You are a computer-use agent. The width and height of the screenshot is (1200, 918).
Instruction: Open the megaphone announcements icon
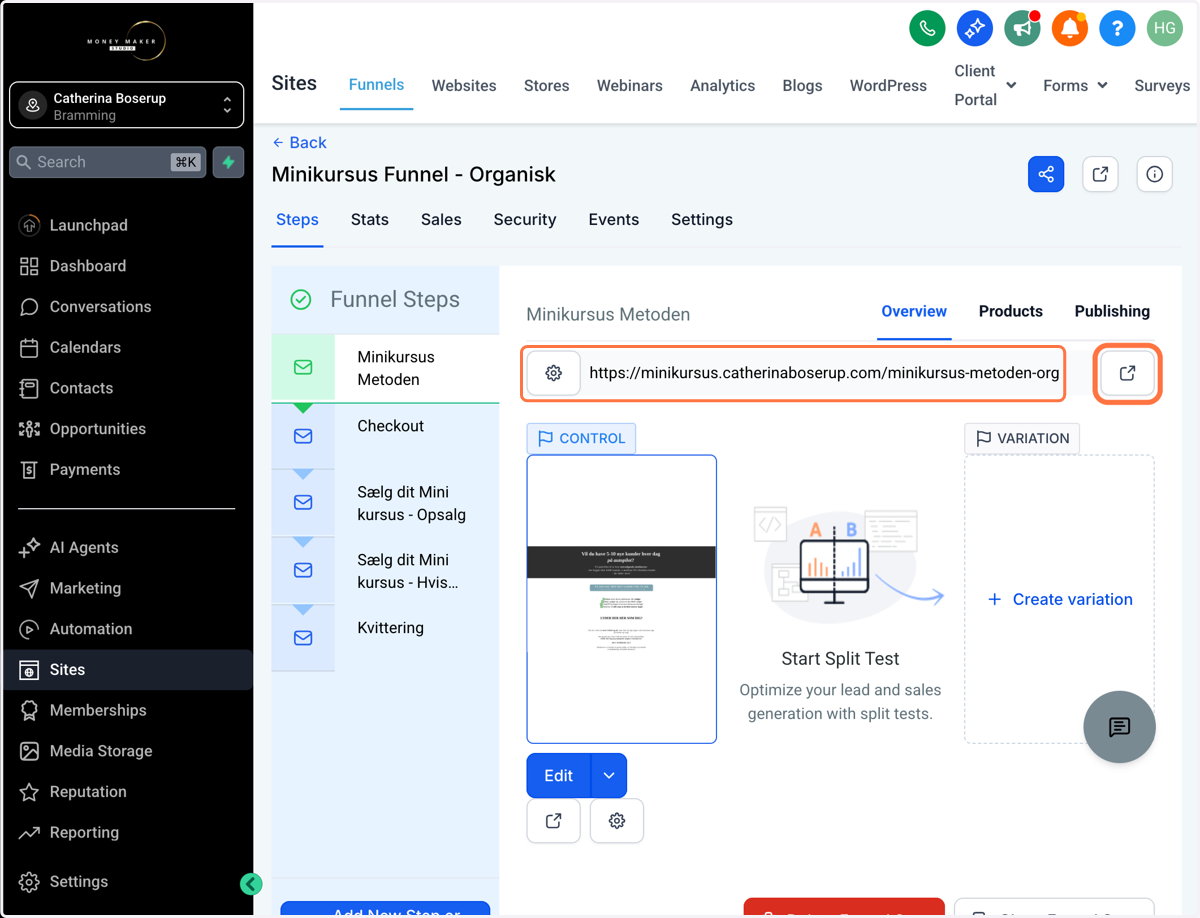point(1022,28)
